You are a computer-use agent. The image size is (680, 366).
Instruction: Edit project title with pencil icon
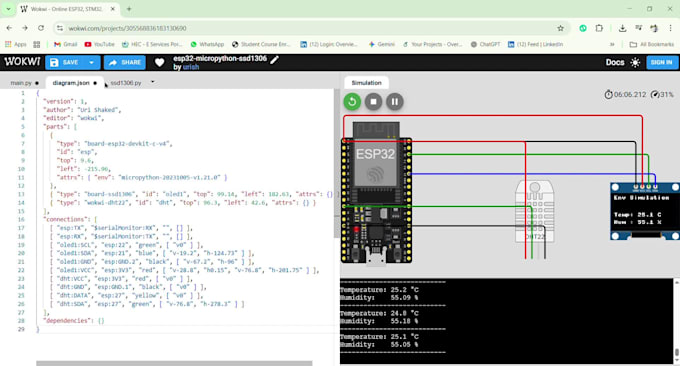[x=275, y=59]
